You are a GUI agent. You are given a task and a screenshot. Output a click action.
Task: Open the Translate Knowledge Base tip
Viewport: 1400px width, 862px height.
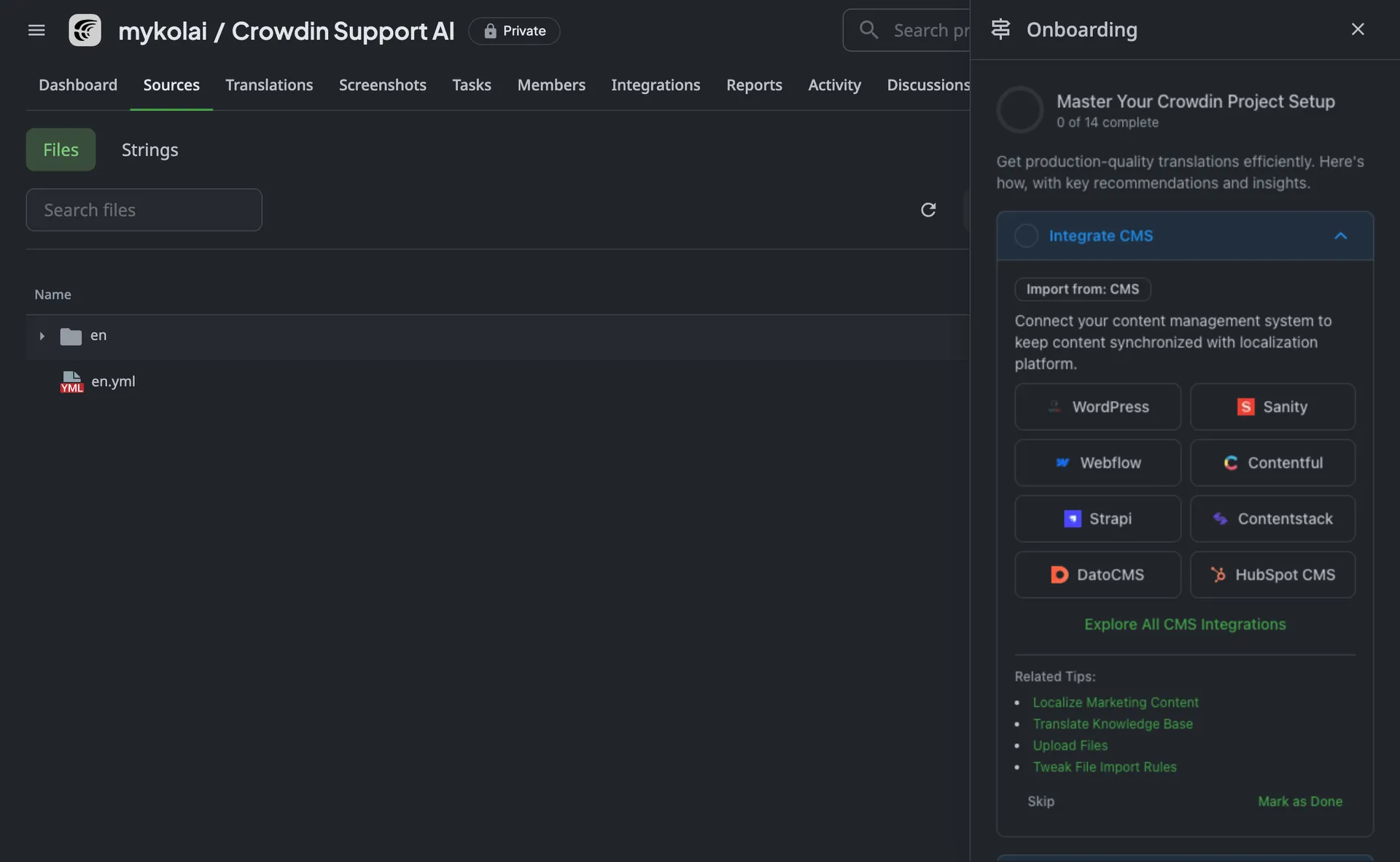(1112, 724)
